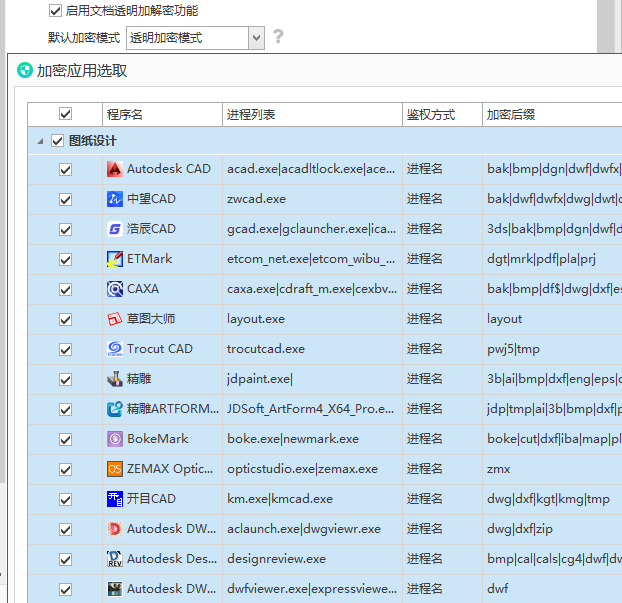Sort by the 鉴权方式 column header
The width and height of the screenshot is (622, 603).
pos(442,115)
